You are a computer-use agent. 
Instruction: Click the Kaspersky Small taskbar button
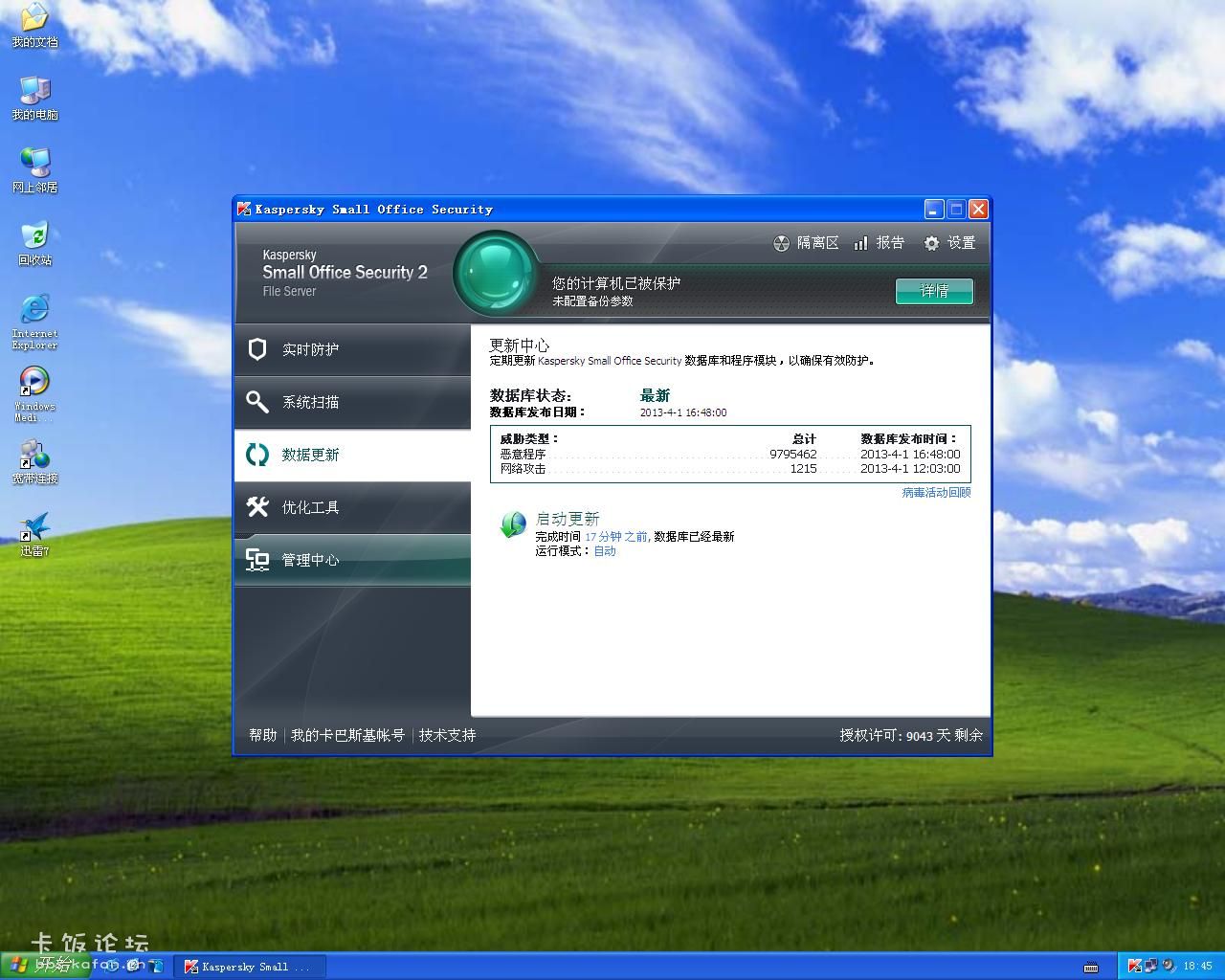point(251,967)
